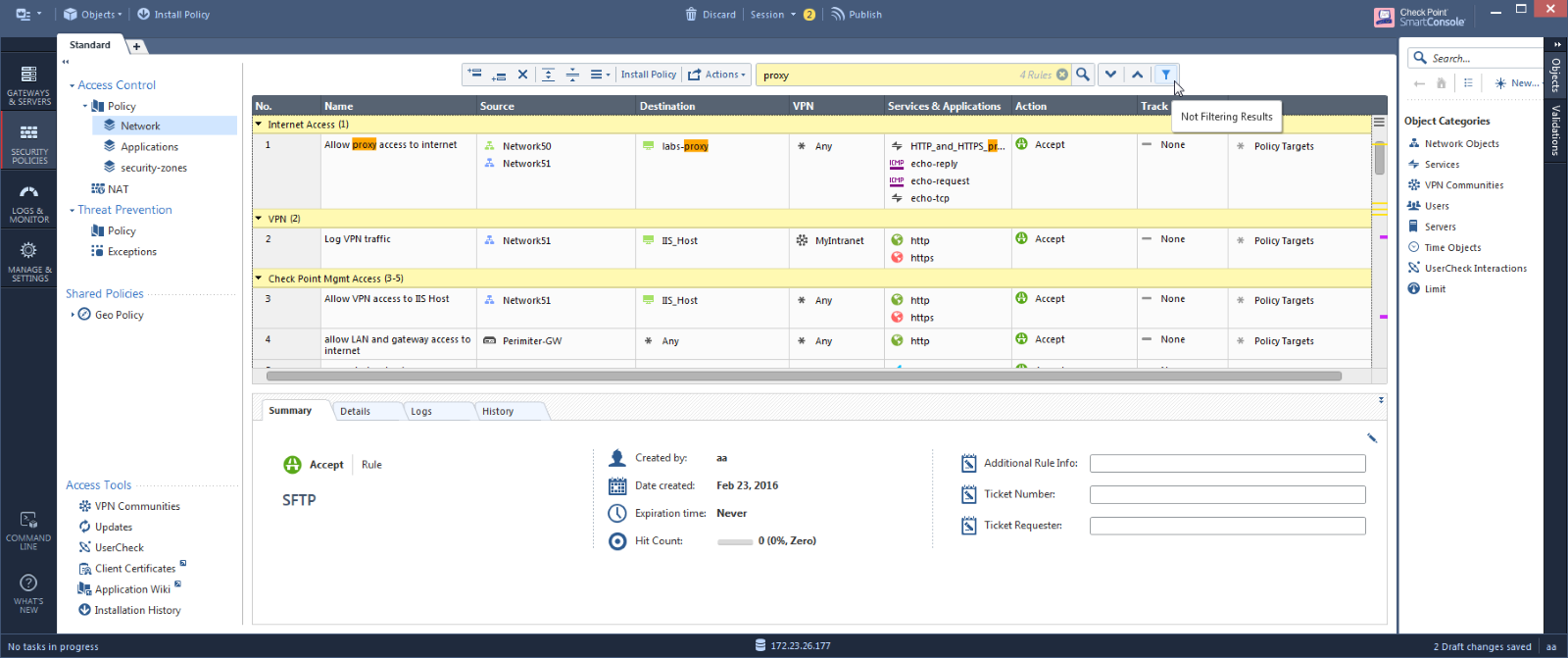Viewport: 1568px width, 658px height.
Task: Collapse the Access Control tree section
Action: click(73, 86)
